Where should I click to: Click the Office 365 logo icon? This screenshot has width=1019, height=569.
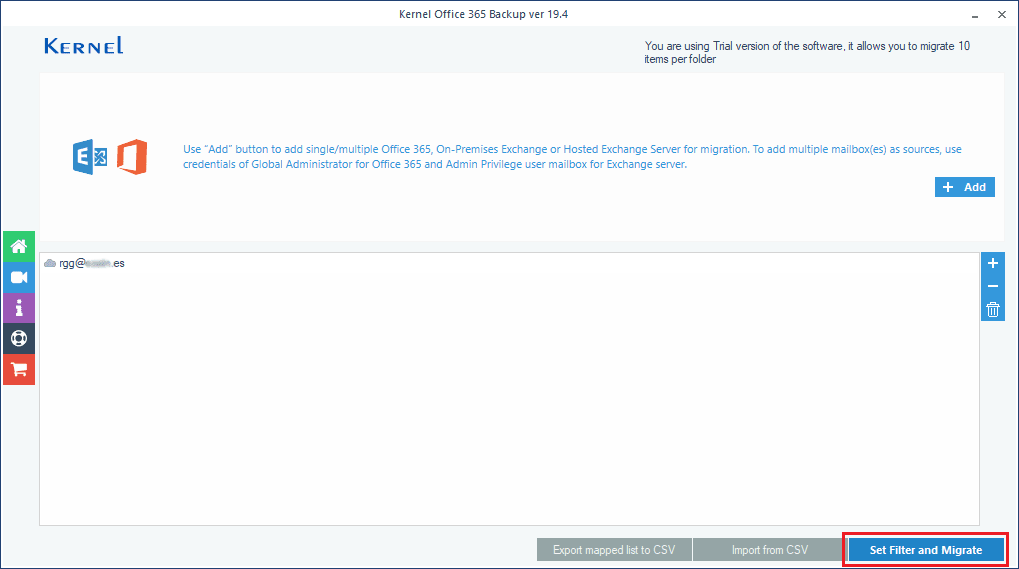(x=132, y=157)
